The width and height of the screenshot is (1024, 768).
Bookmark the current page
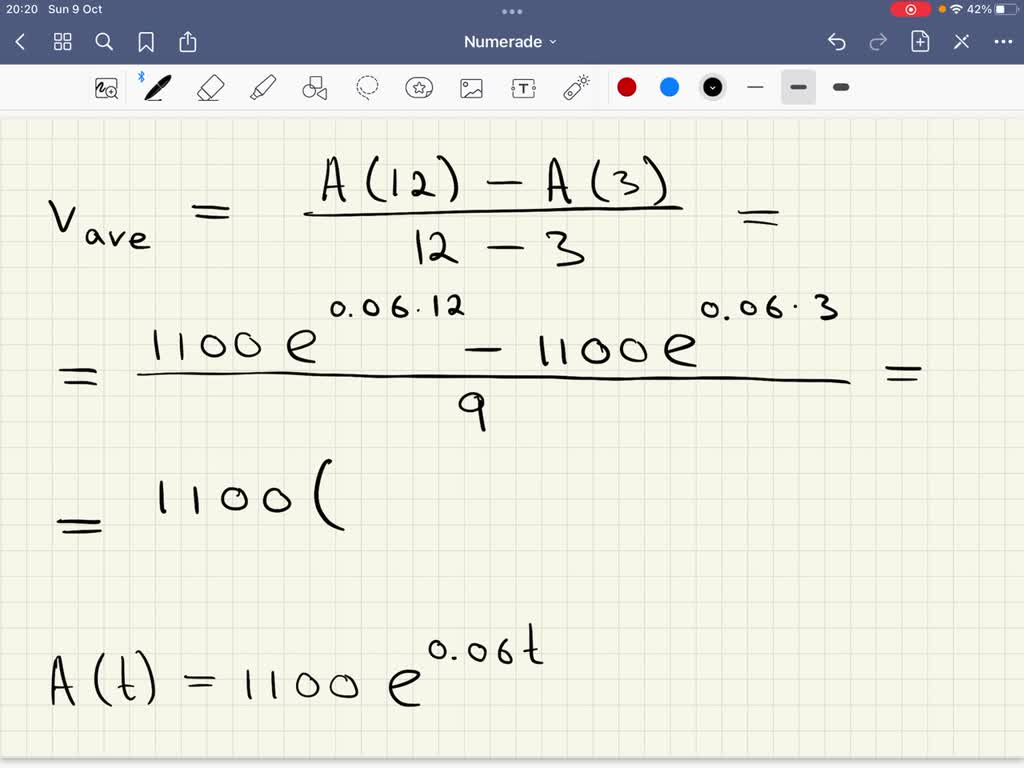146,42
